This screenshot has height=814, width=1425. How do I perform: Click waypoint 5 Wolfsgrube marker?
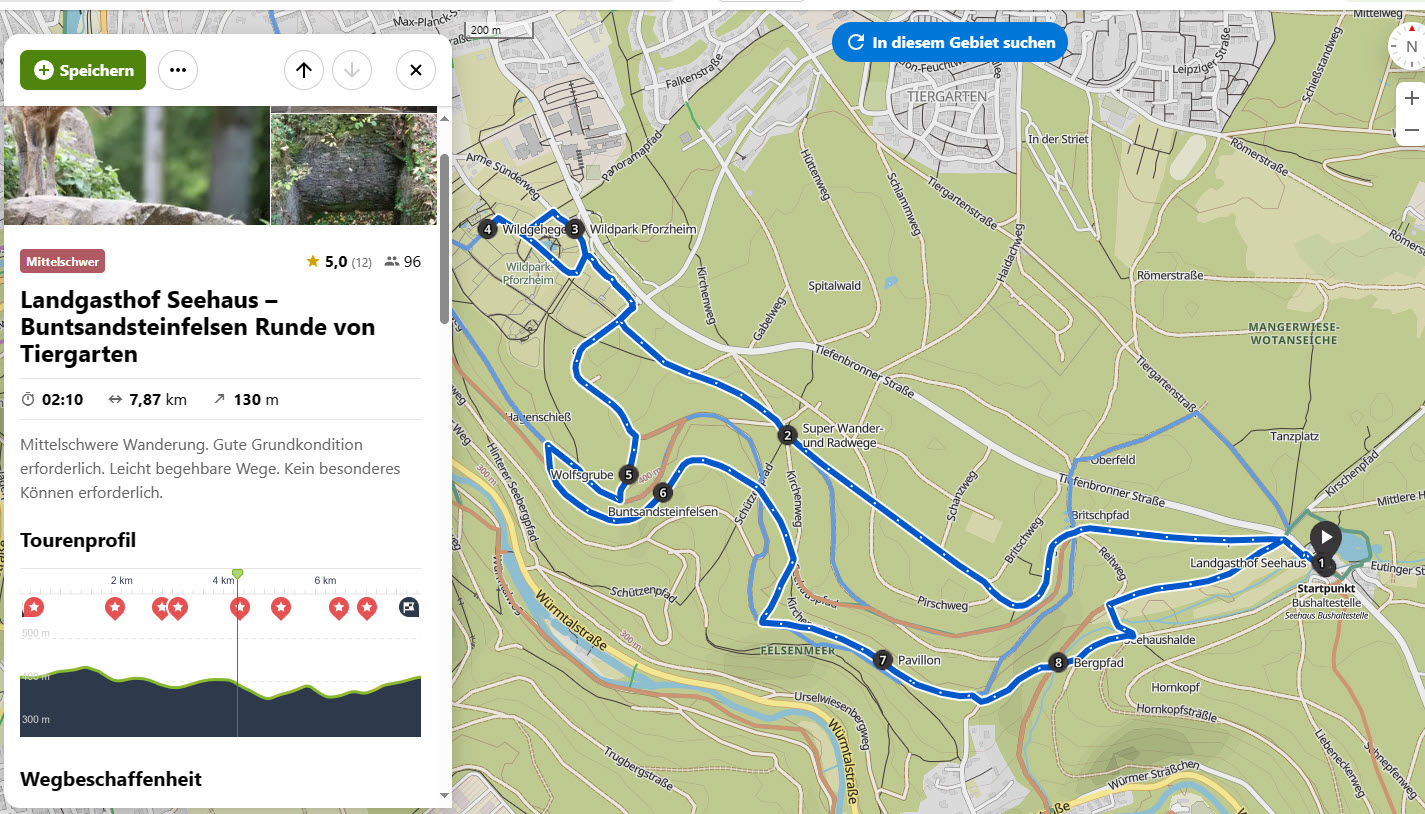(628, 474)
